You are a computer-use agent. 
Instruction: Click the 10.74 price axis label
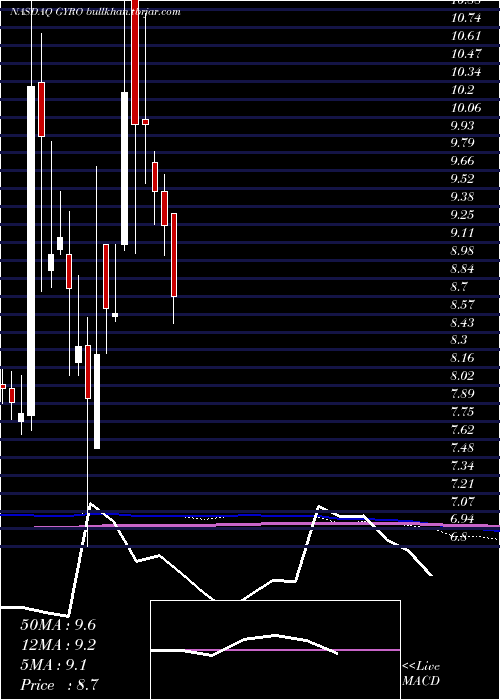pyautogui.click(x=466, y=18)
